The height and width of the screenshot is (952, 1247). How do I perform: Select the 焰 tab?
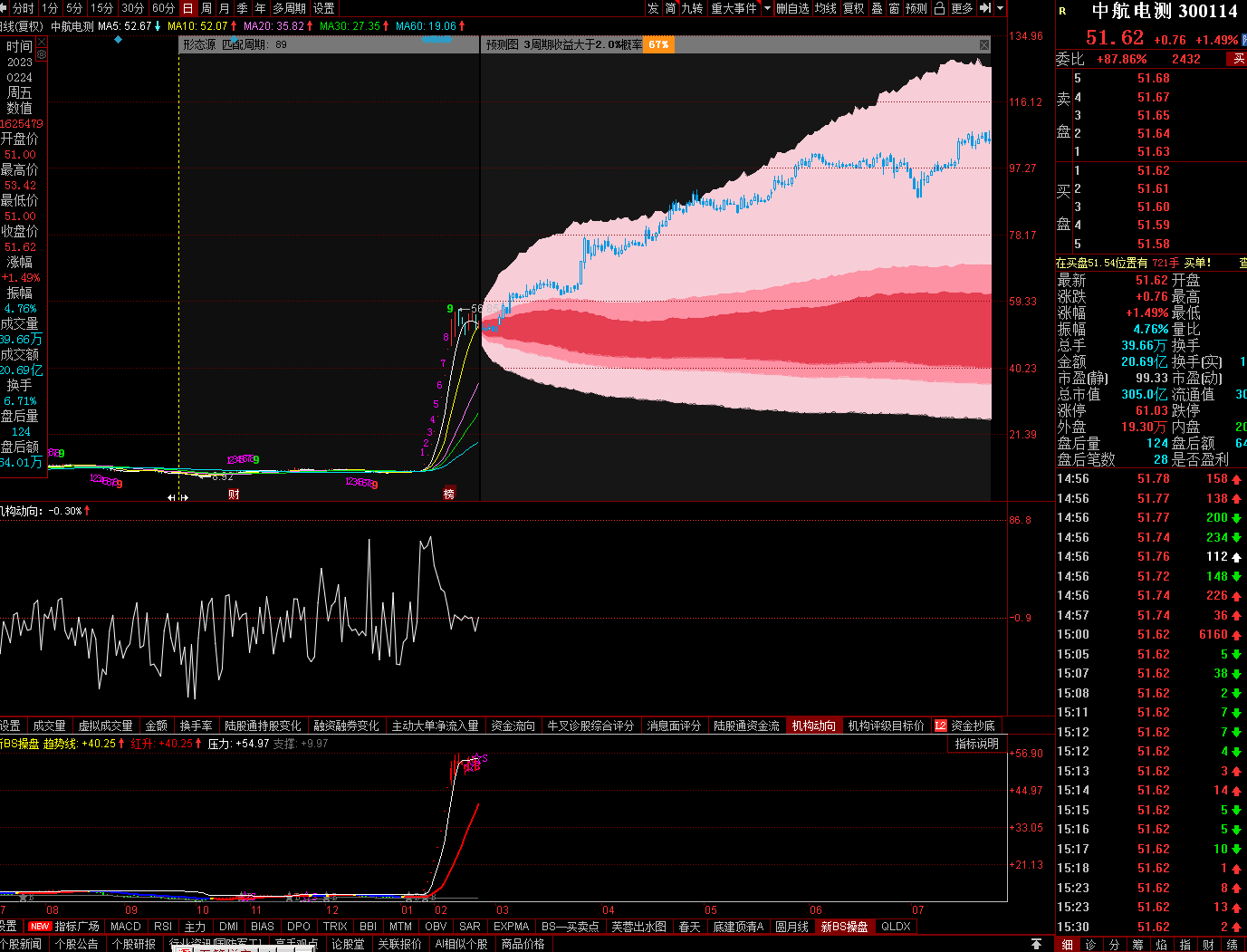[1161, 944]
